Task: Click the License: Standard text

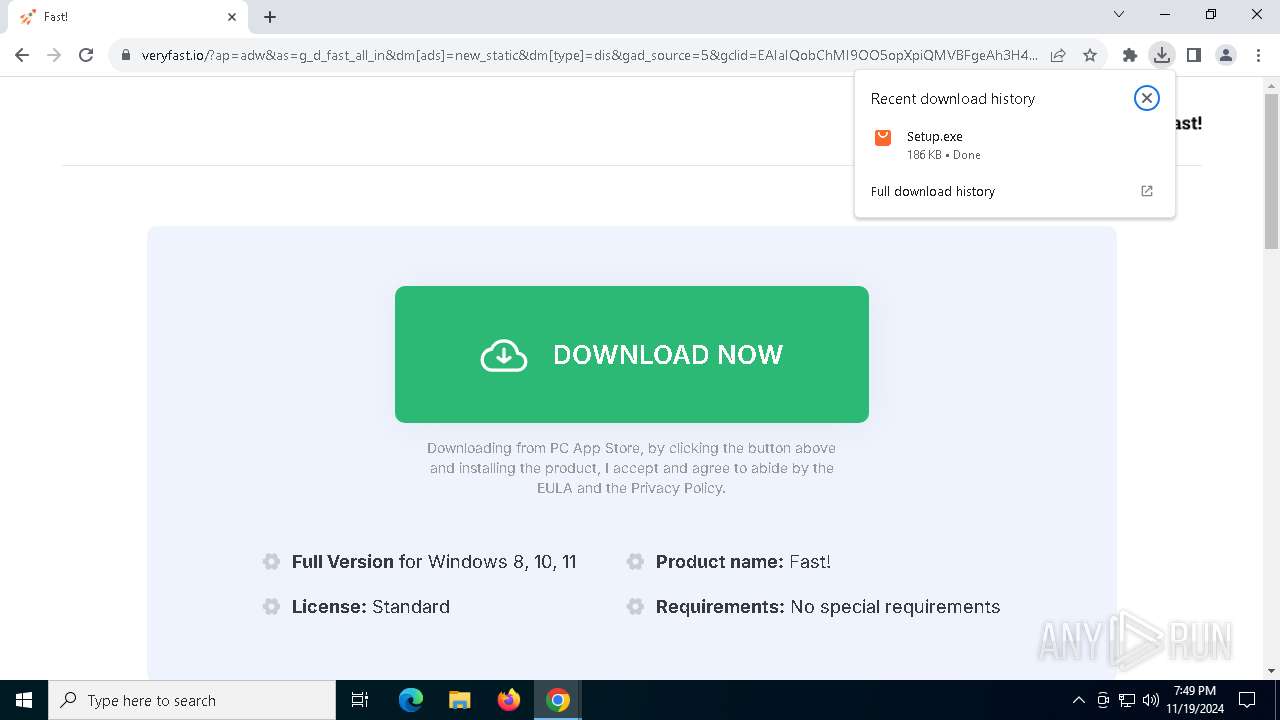Action: pos(371,607)
